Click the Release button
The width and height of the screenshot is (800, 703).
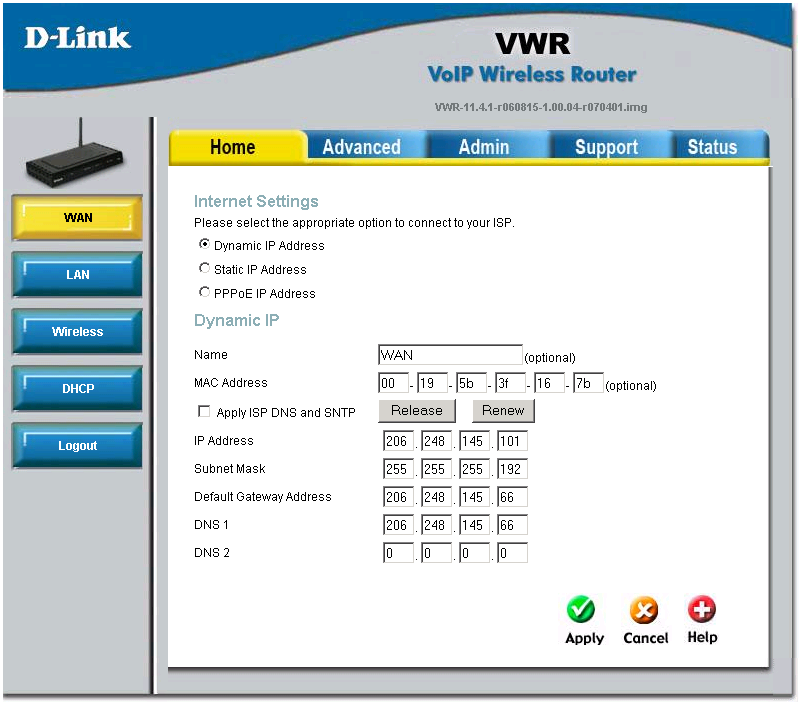tap(417, 411)
